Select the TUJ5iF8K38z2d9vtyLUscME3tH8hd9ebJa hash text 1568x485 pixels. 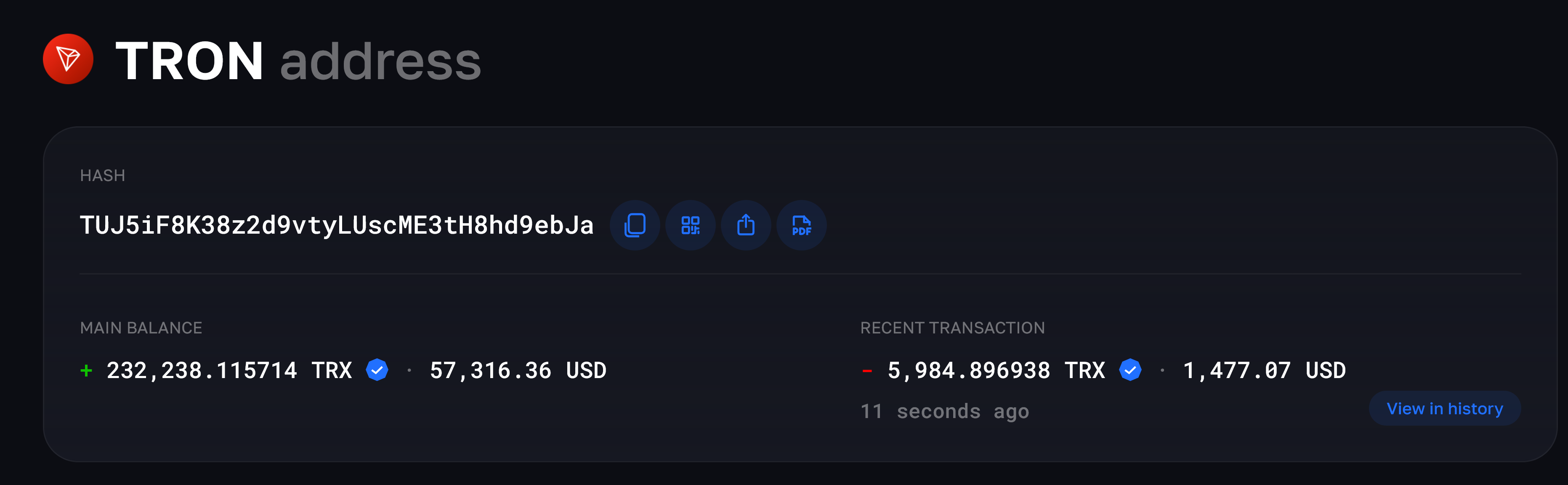coord(337,225)
